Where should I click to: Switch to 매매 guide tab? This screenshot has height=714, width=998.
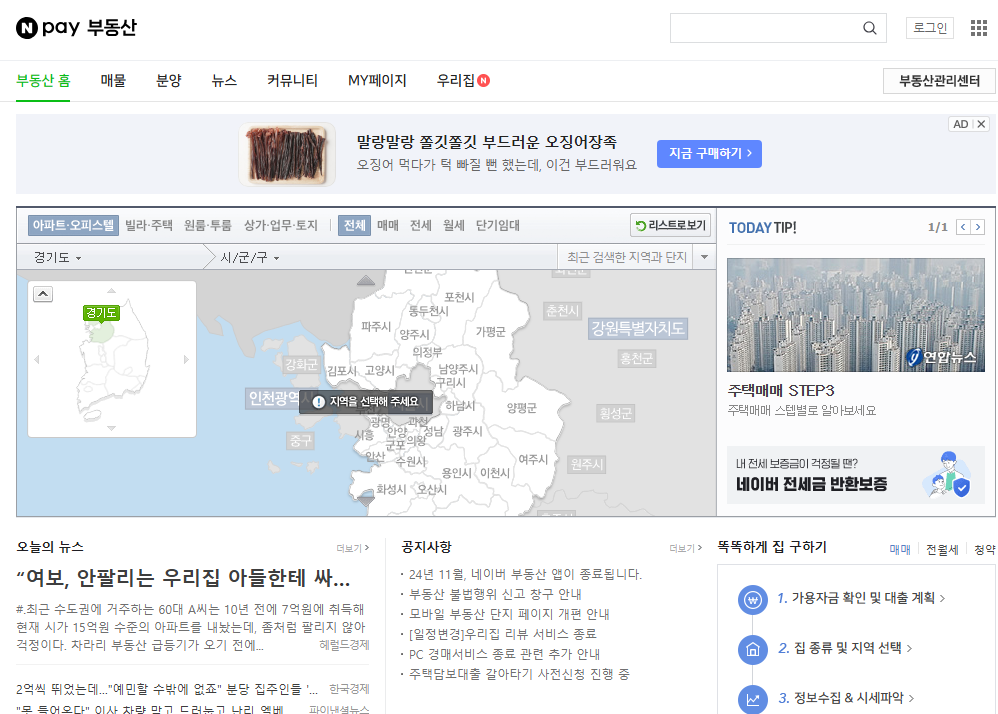900,550
